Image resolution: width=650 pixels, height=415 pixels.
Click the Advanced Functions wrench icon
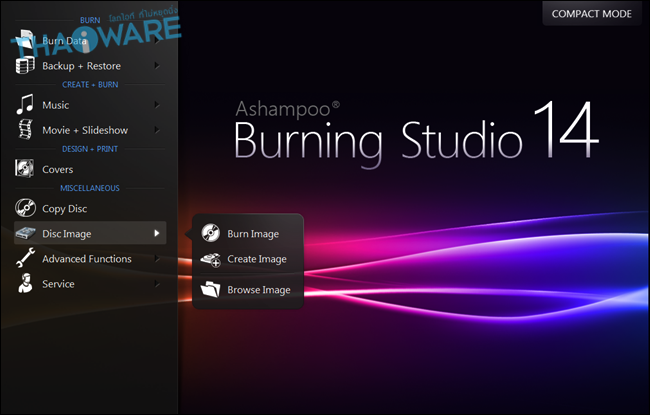(x=25, y=257)
